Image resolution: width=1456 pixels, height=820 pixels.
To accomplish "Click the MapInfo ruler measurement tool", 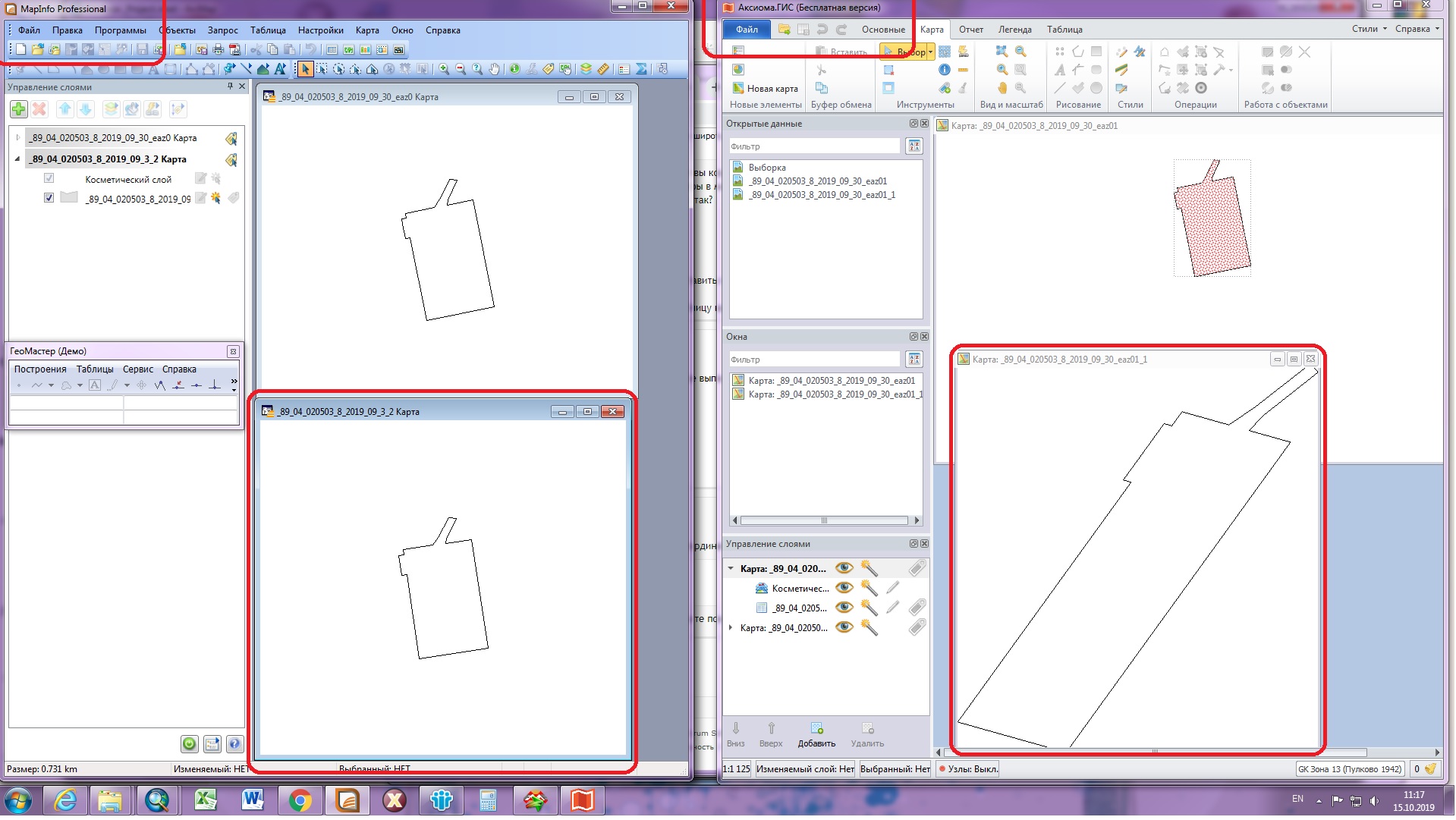I will click(x=603, y=69).
